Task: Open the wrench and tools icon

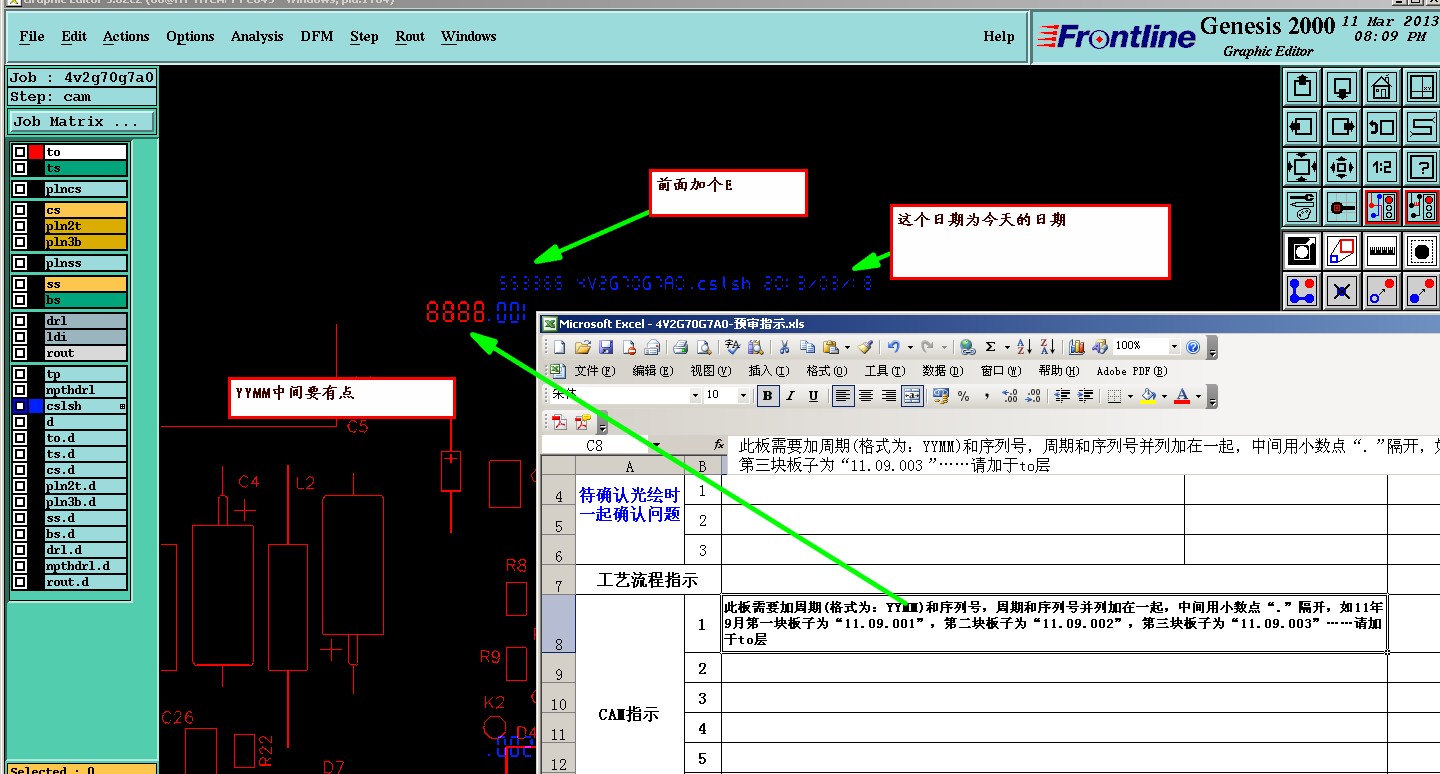Action: click(1302, 207)
